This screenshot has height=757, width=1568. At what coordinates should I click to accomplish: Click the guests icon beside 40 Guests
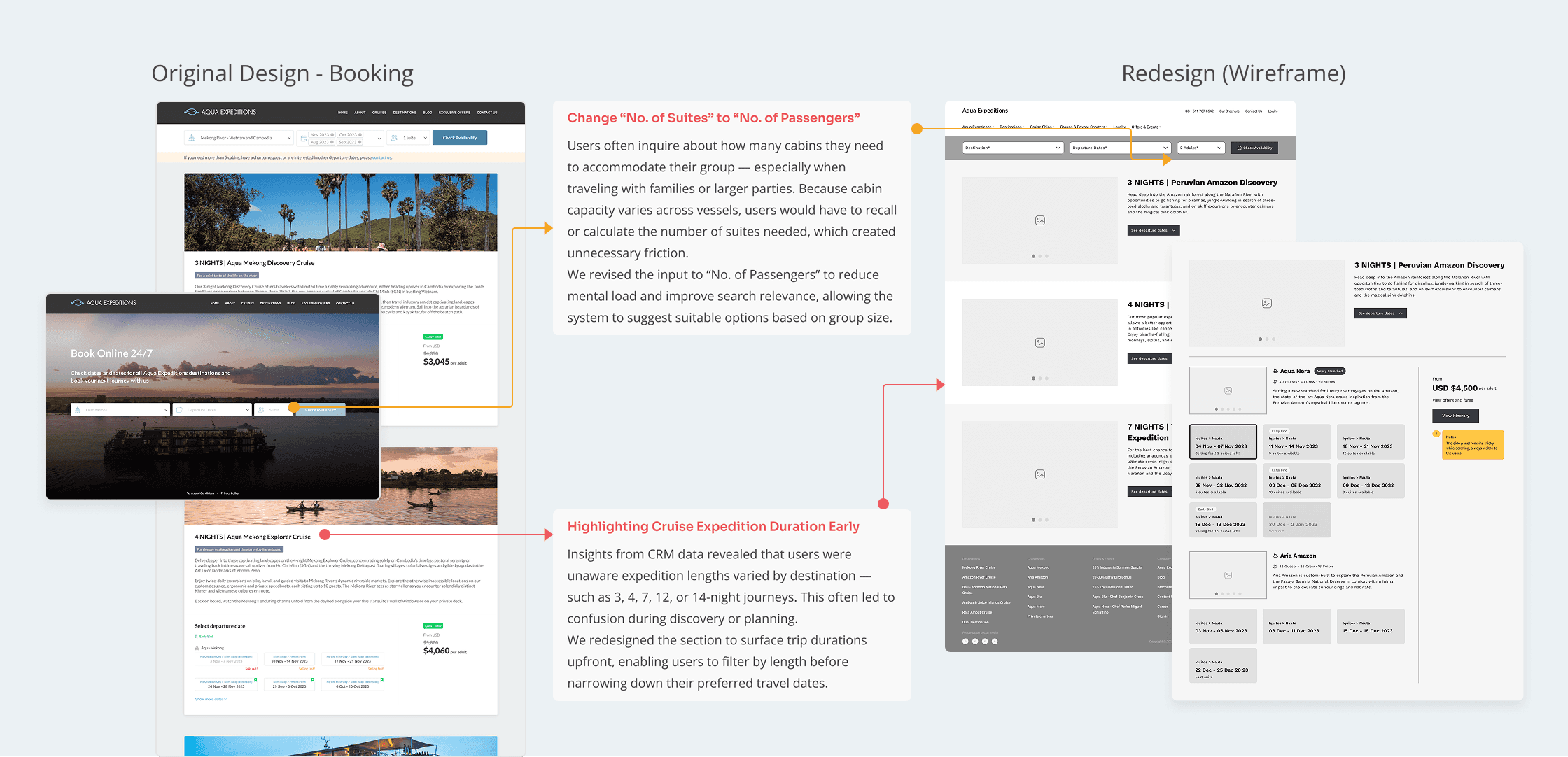click(x=1275, y=382)
